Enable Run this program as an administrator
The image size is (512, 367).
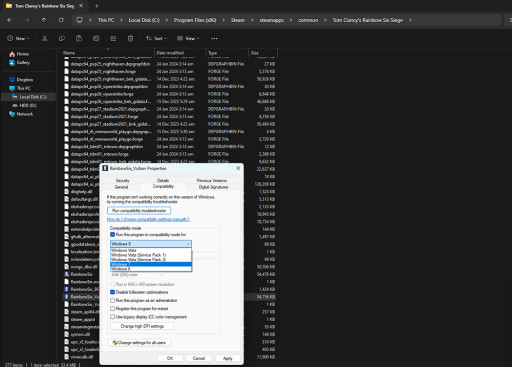(x=113, y=300)
